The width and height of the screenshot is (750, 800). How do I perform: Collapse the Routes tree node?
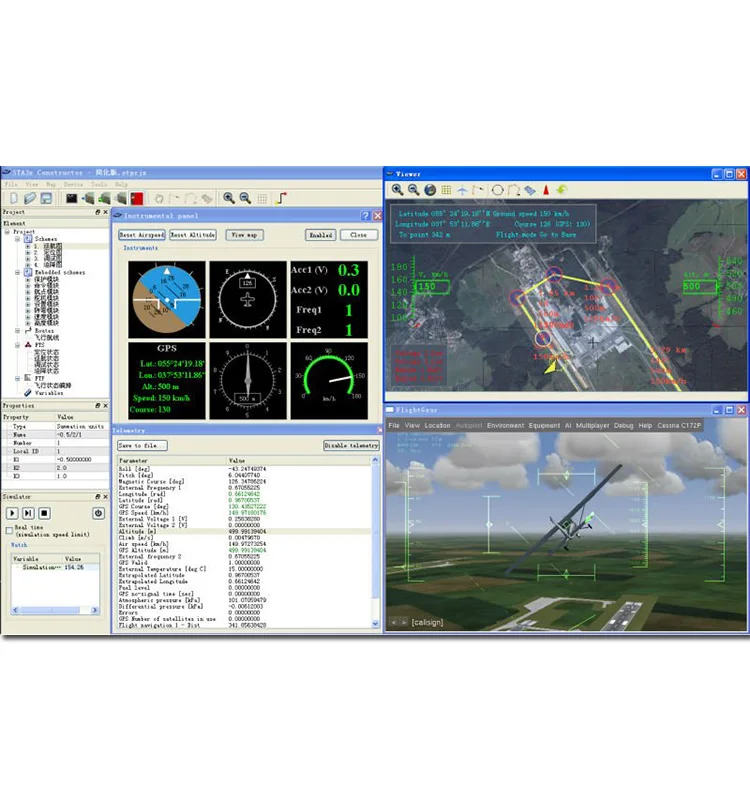17,331
